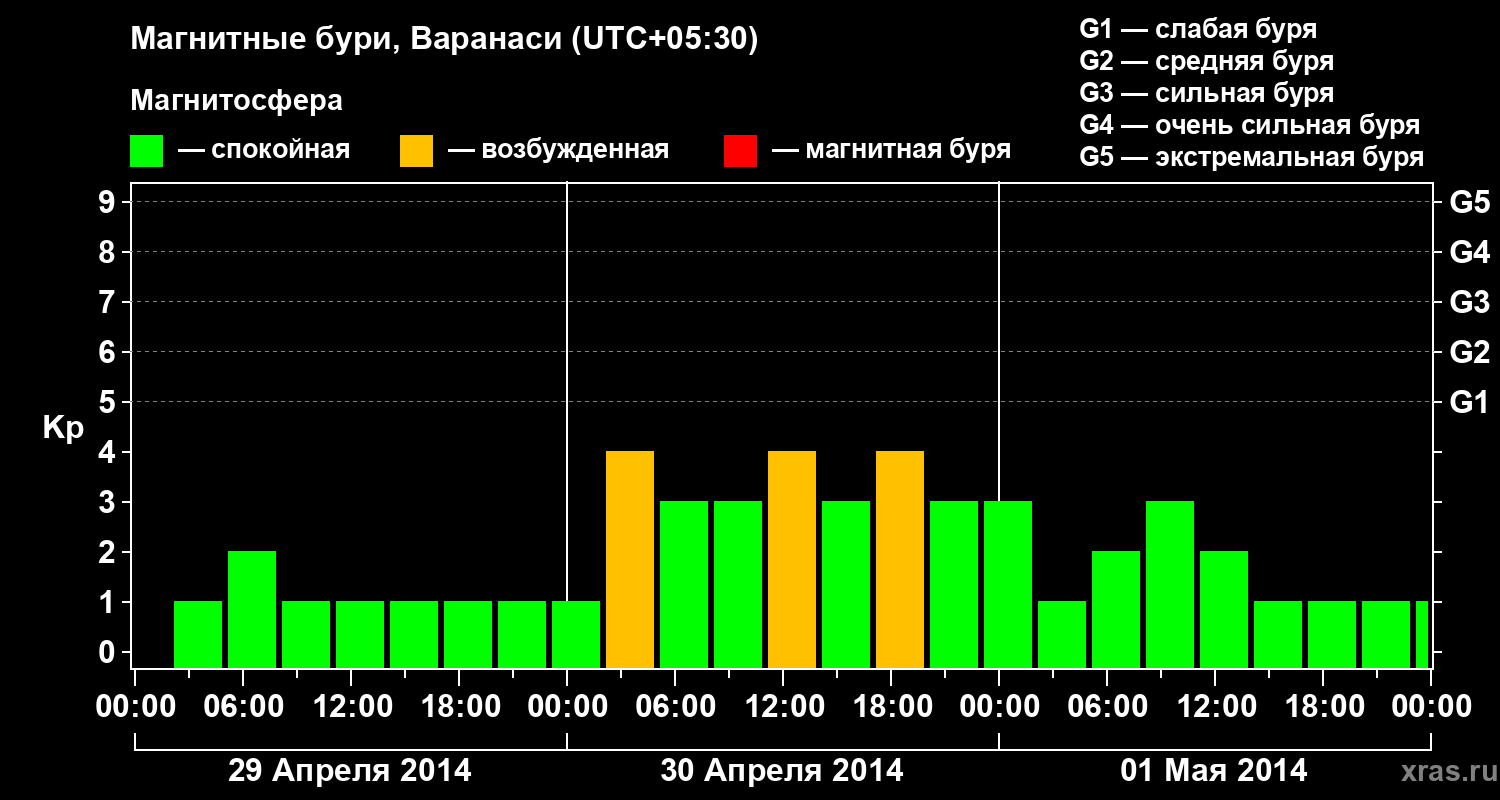Viewport: 1500px width, 800px height.
Task: Click the G2 label on the right axis
Action: [1469, 352]
